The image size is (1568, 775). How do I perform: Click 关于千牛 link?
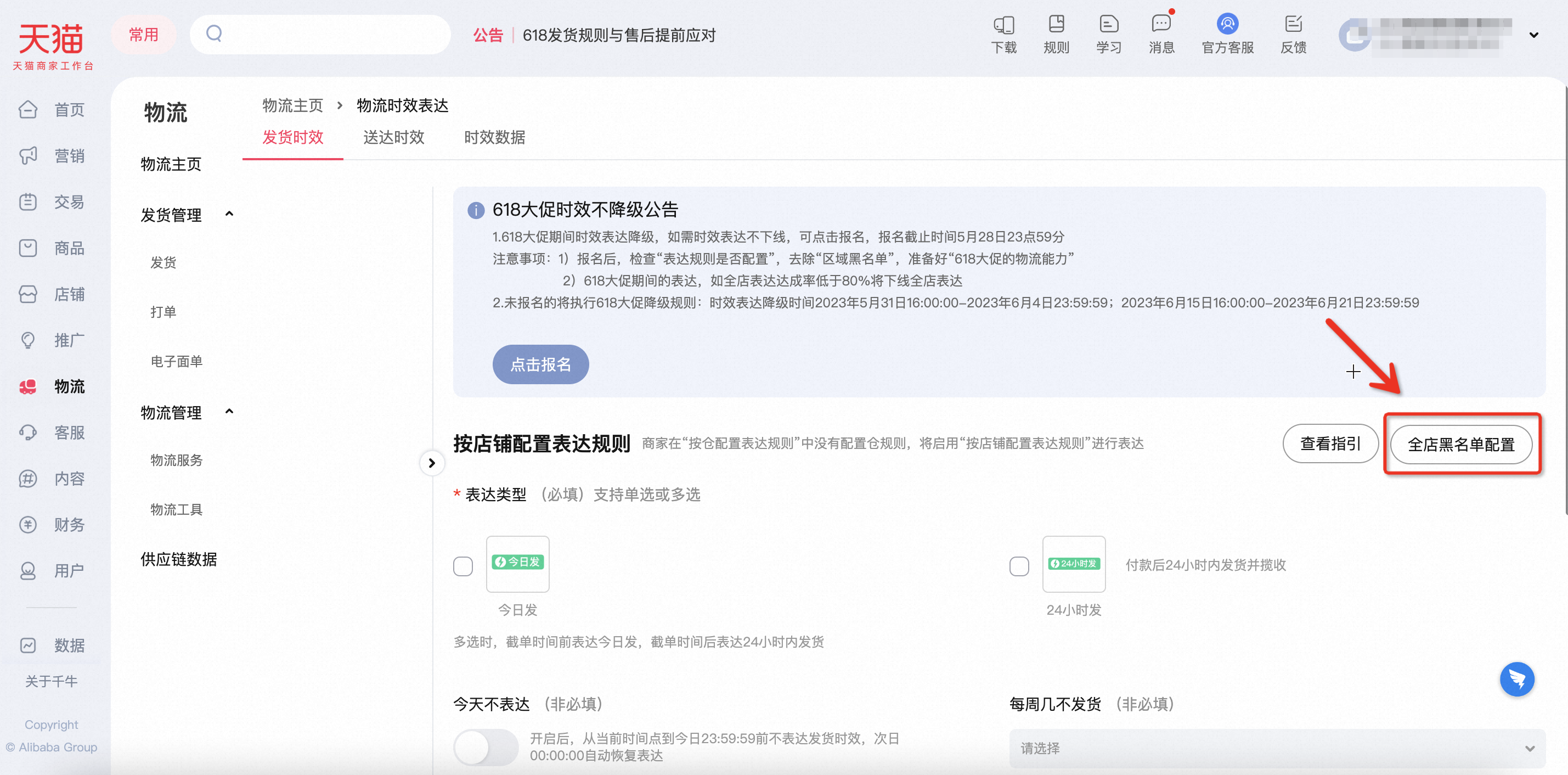51,681
